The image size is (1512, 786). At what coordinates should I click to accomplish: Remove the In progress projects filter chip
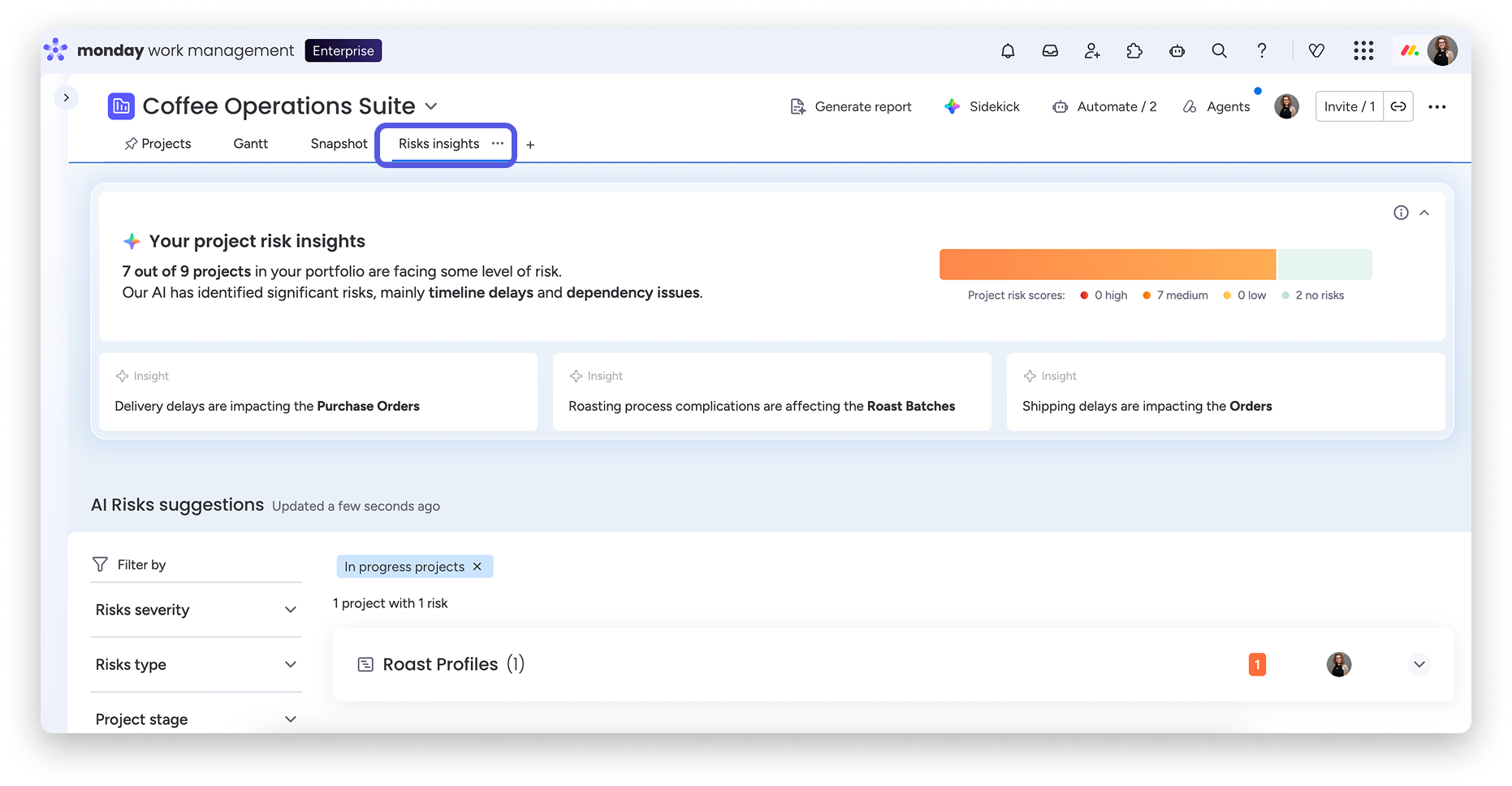[477, 567]
